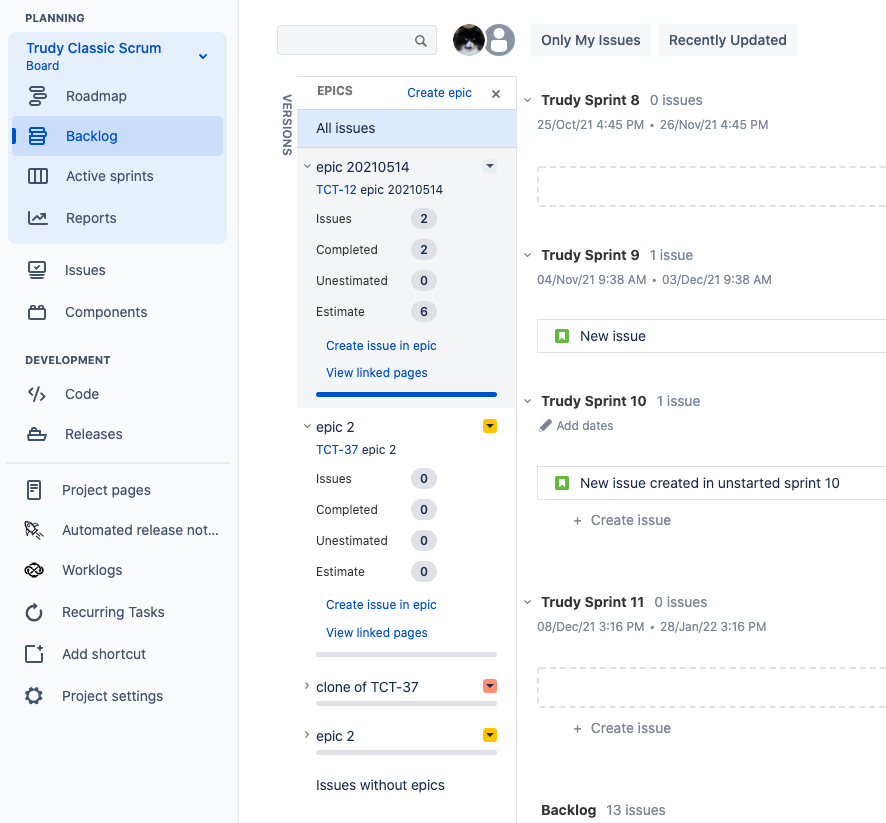Open the Releases ship icon
886x823 pixels.
(x=37, y=434)
